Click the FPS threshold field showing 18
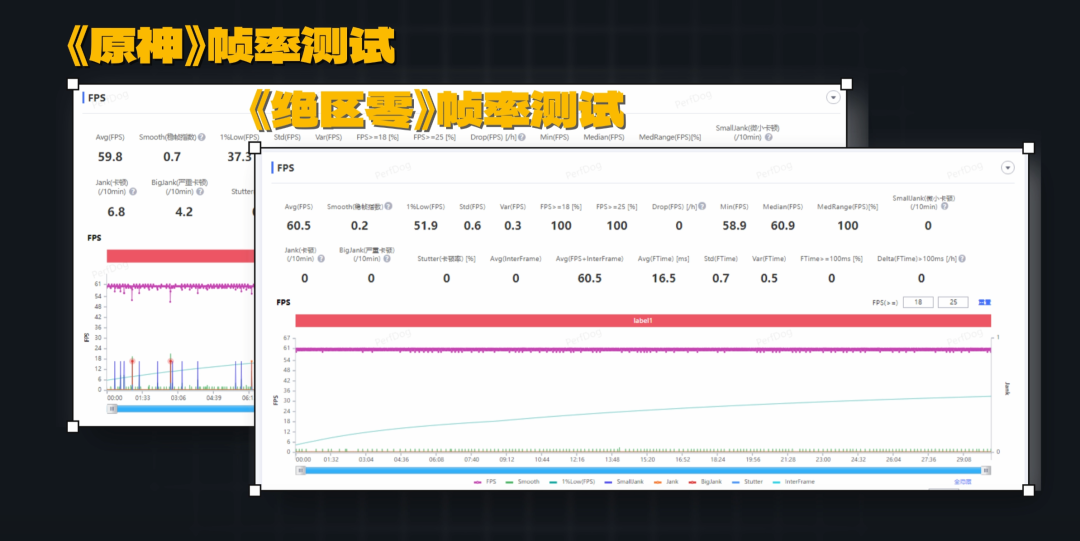Screen dimensions: 1080x541 917,302
